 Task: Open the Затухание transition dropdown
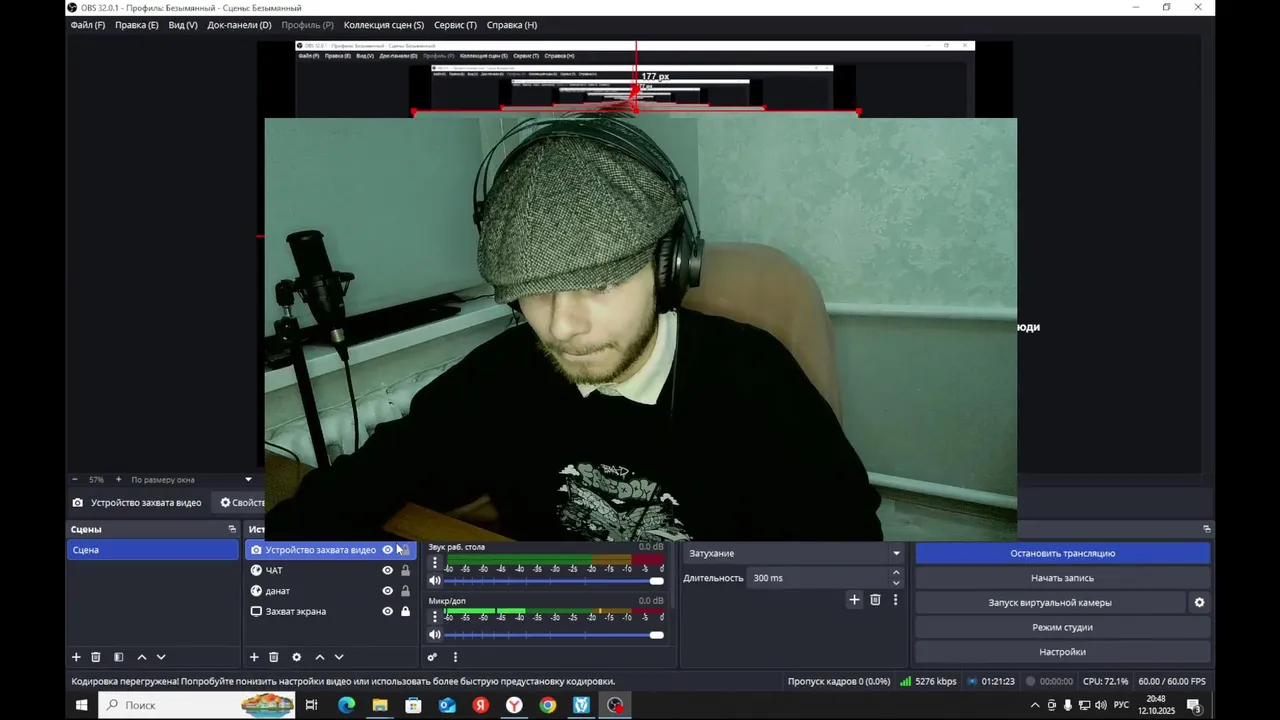click(794, 553)
